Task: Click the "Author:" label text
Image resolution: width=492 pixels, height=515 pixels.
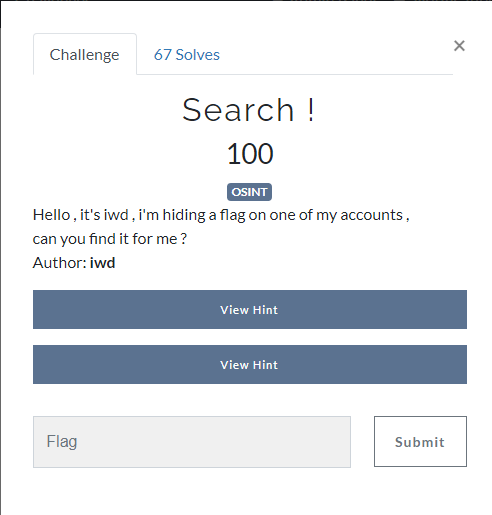Action: point(60,263)
